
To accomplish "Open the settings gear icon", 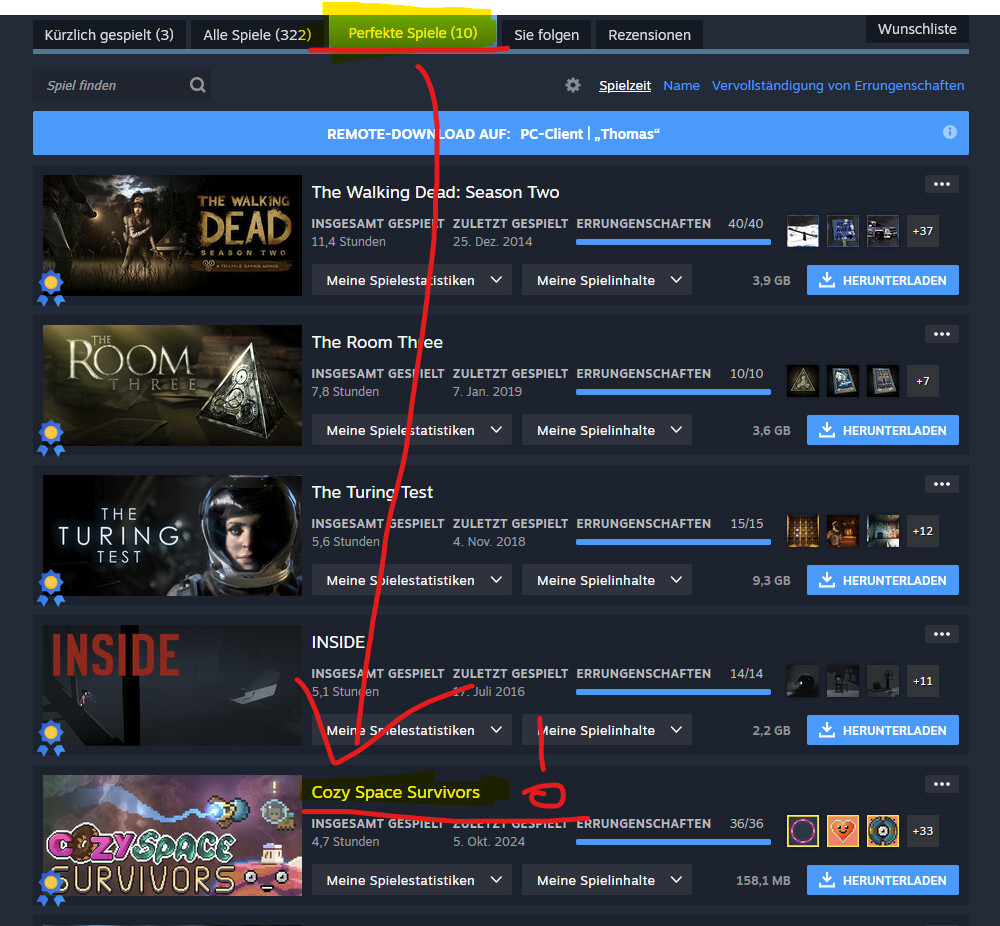I will 573,85.
